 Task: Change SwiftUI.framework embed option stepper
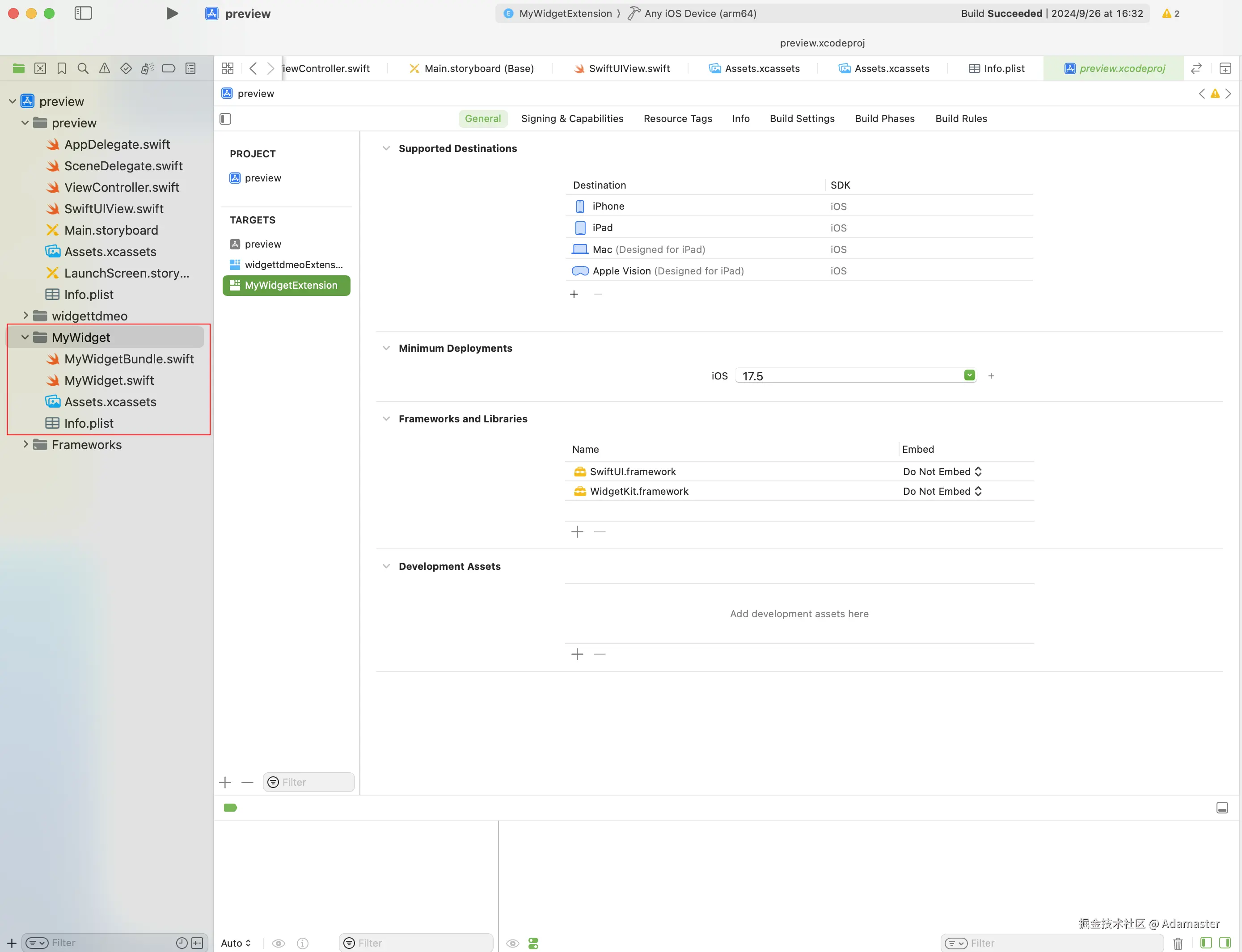coord(978,472)
